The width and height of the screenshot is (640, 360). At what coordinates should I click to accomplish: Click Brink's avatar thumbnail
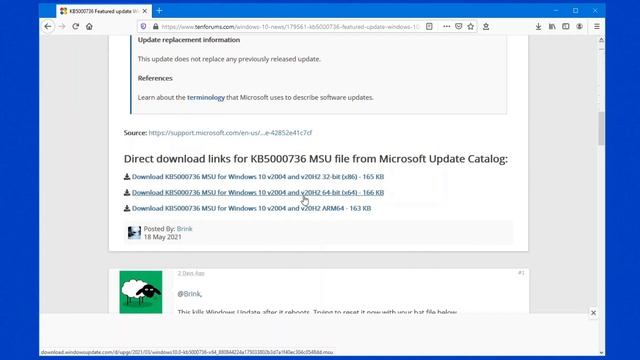pos(134,233)
